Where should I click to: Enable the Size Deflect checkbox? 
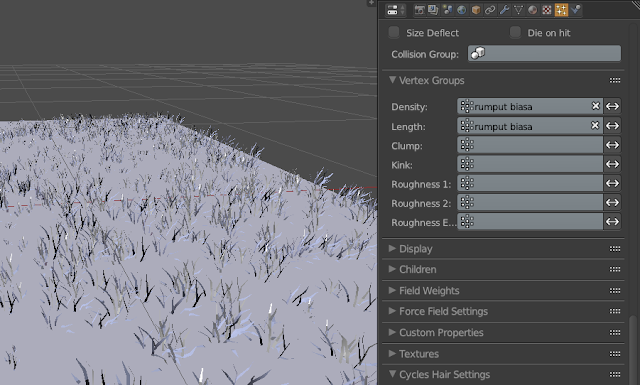[x=394, y=32]
